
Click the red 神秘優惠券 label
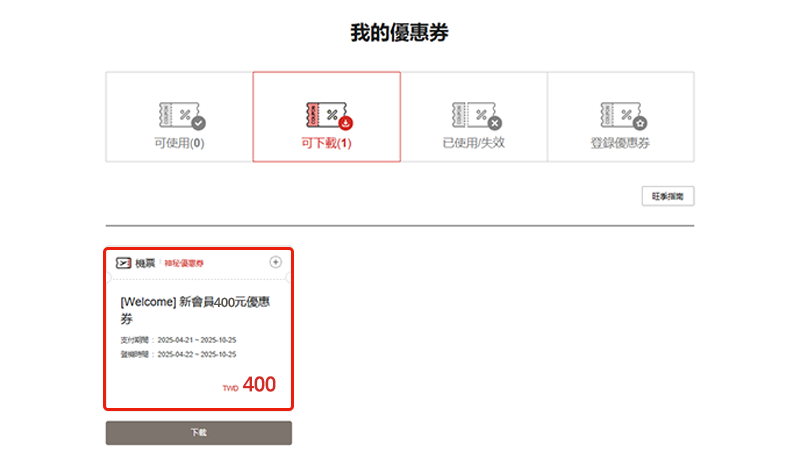click(x=184, y=263)
